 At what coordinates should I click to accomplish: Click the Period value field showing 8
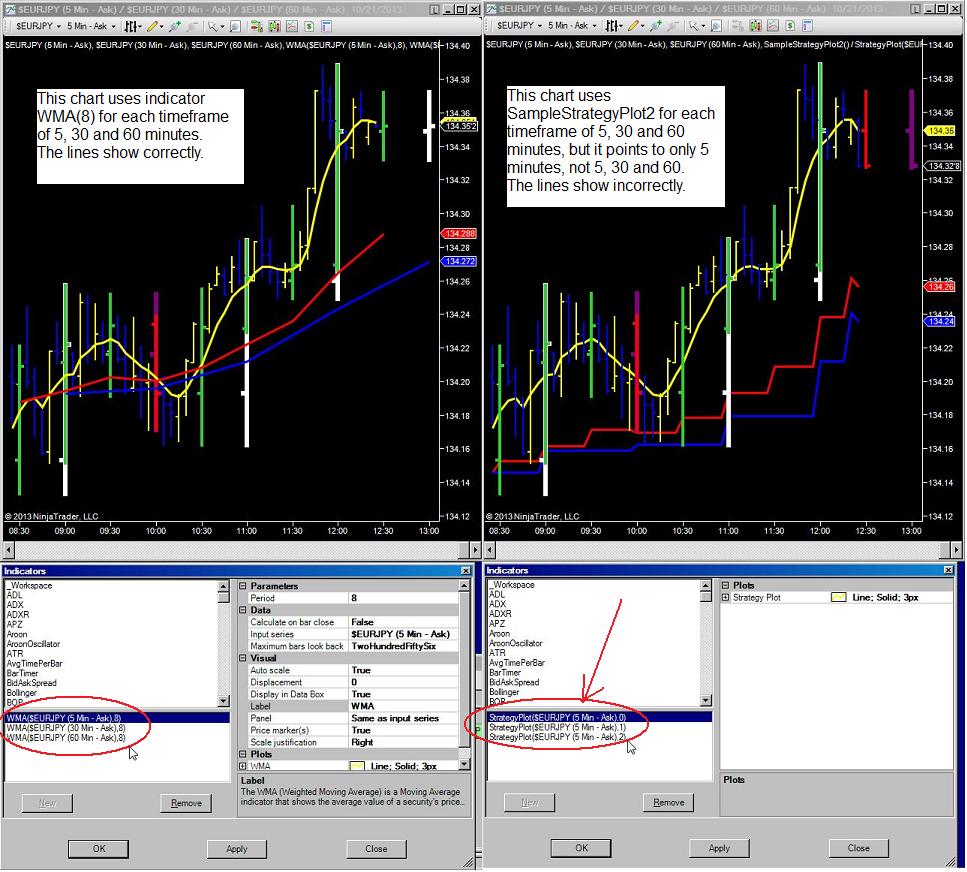click(x=403, y=598)
